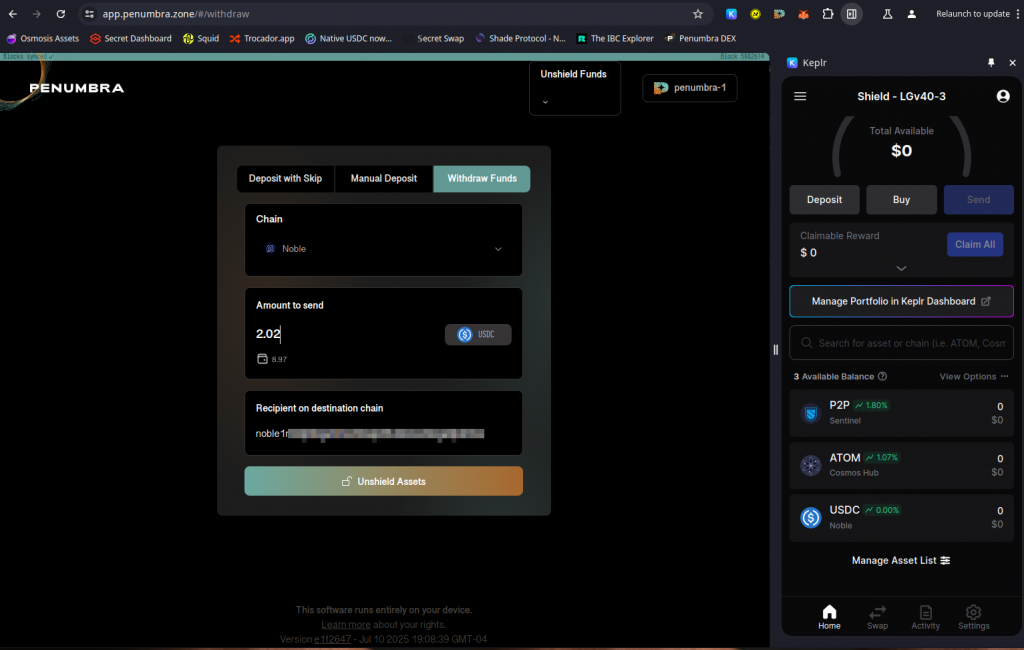Click the wallet balance 8.97 icon
Screen dimensions: 1024x650
click(x=263, y=359)
